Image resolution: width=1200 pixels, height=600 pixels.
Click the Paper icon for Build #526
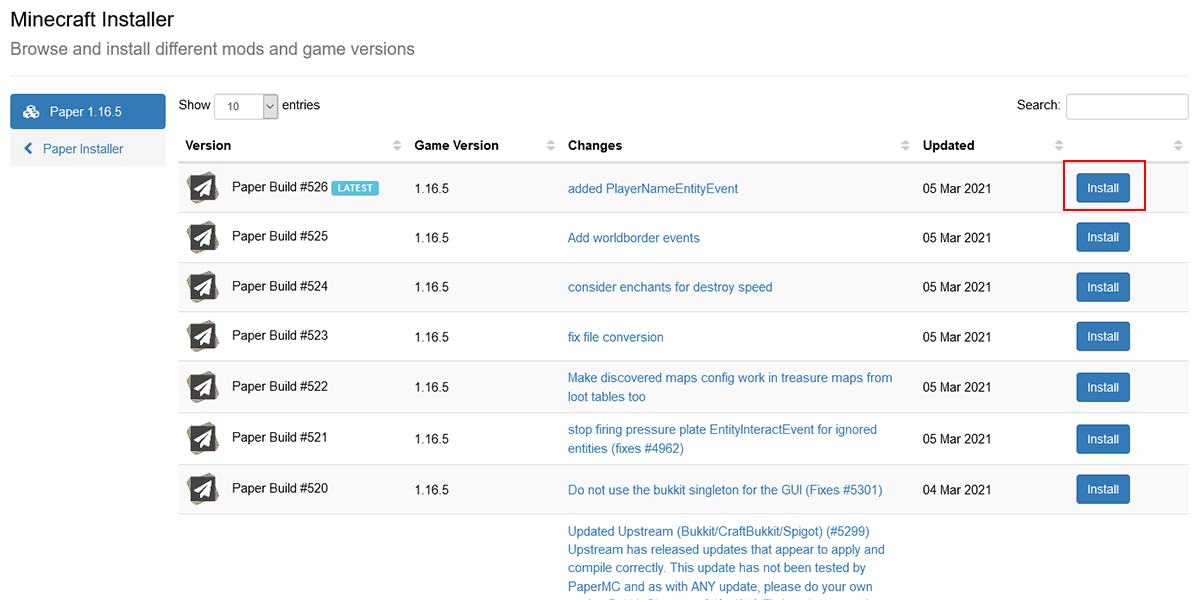(x=203, y=188)
